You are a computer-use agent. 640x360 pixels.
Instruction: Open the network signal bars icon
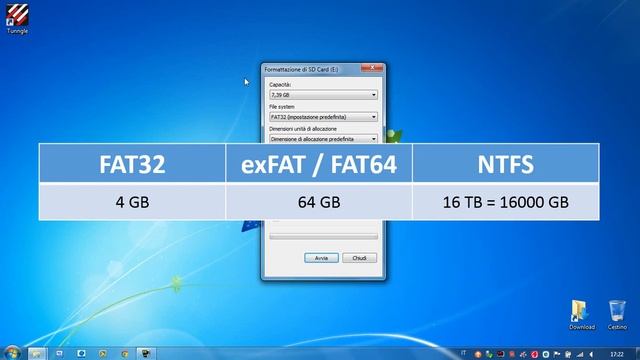click(x=580, y=354)
